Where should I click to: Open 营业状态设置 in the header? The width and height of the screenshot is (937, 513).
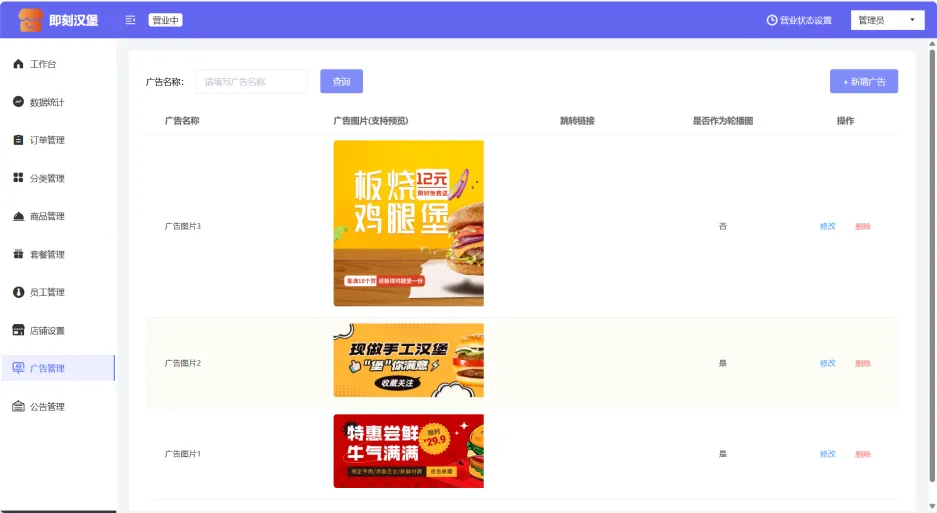(799, 20)
